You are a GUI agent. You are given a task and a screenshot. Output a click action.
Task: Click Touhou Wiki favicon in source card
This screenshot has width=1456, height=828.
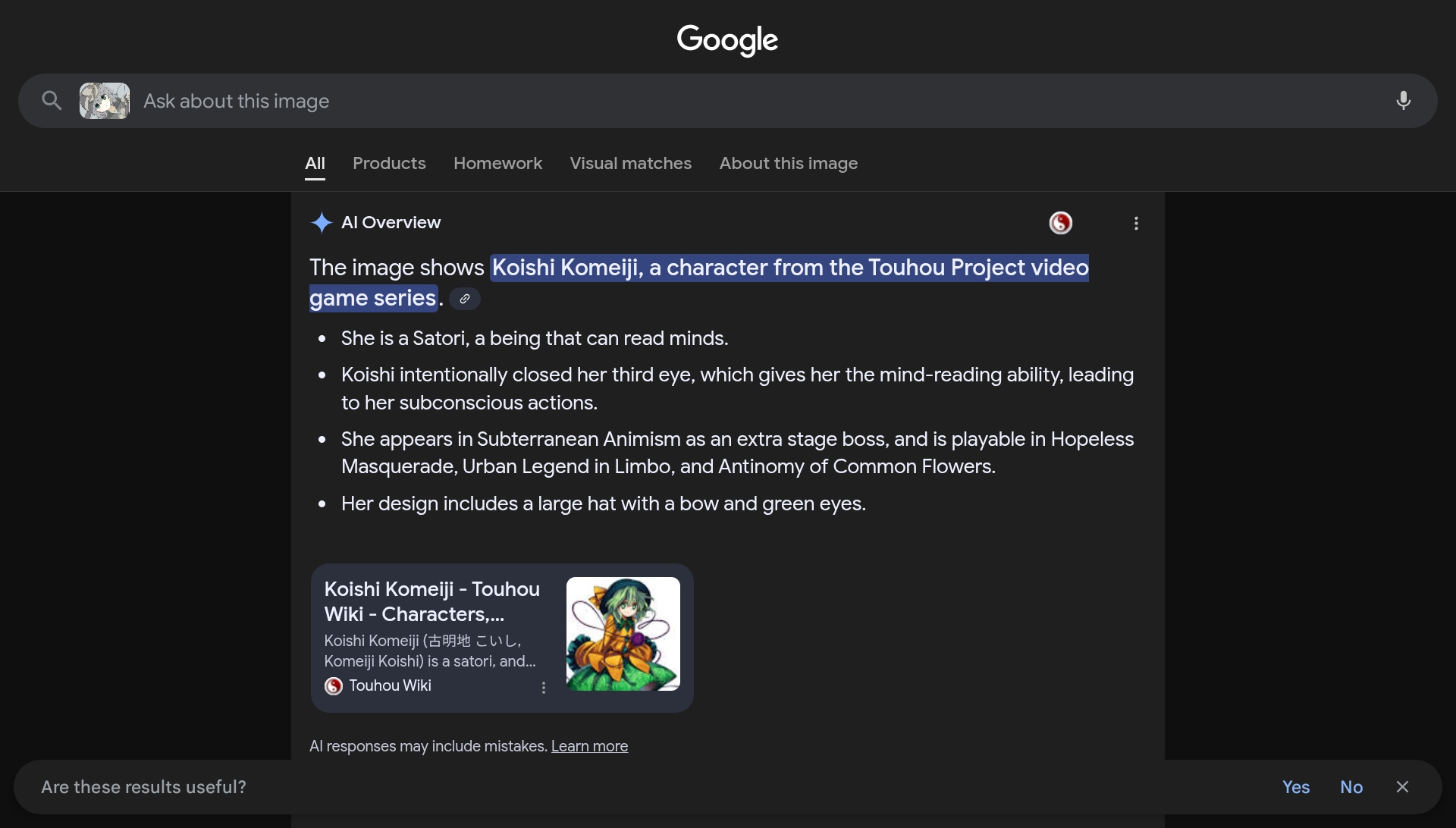pos(334,686)
